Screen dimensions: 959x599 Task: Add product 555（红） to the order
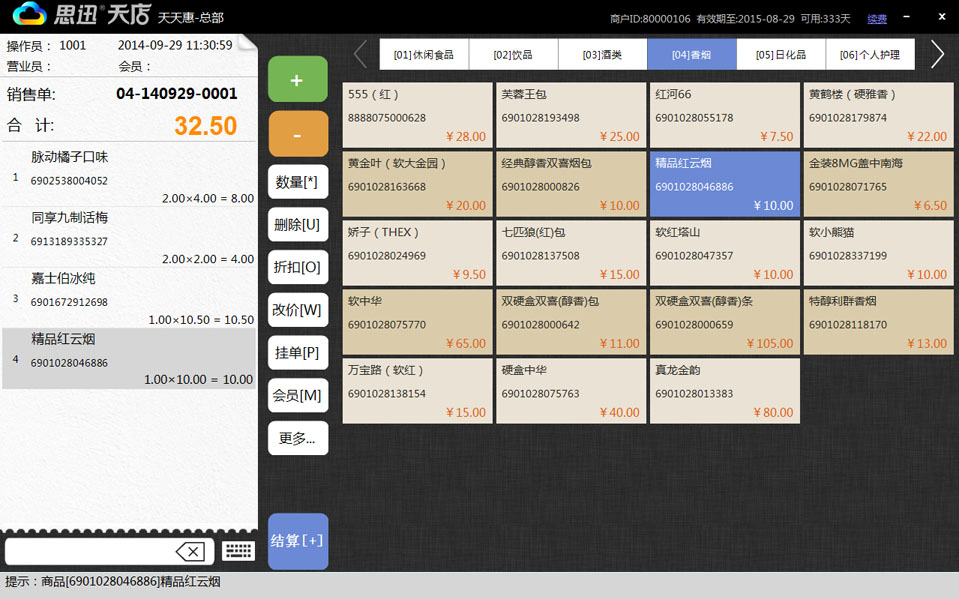click(418, 116)
